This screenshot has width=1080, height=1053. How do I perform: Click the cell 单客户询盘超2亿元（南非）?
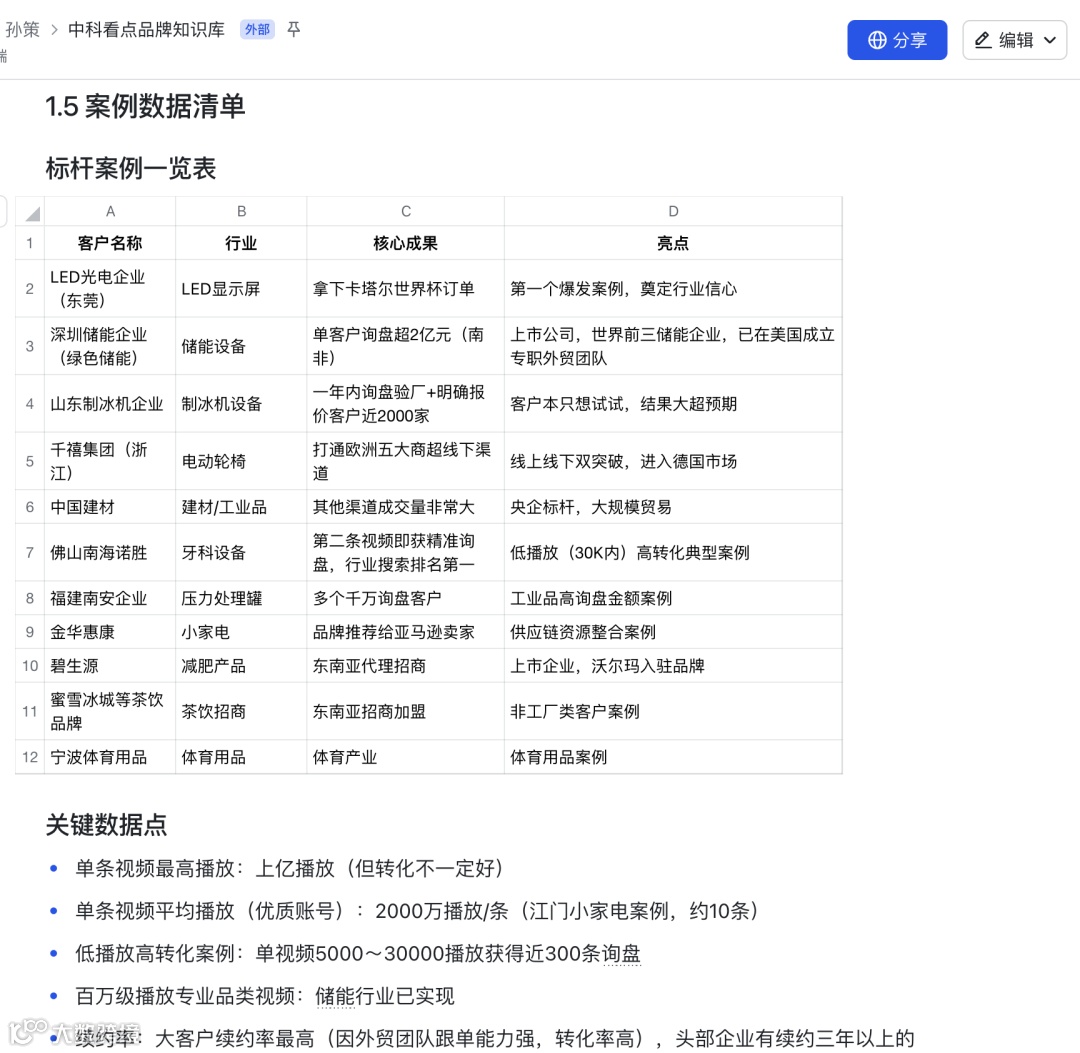(x=406, y=346)
